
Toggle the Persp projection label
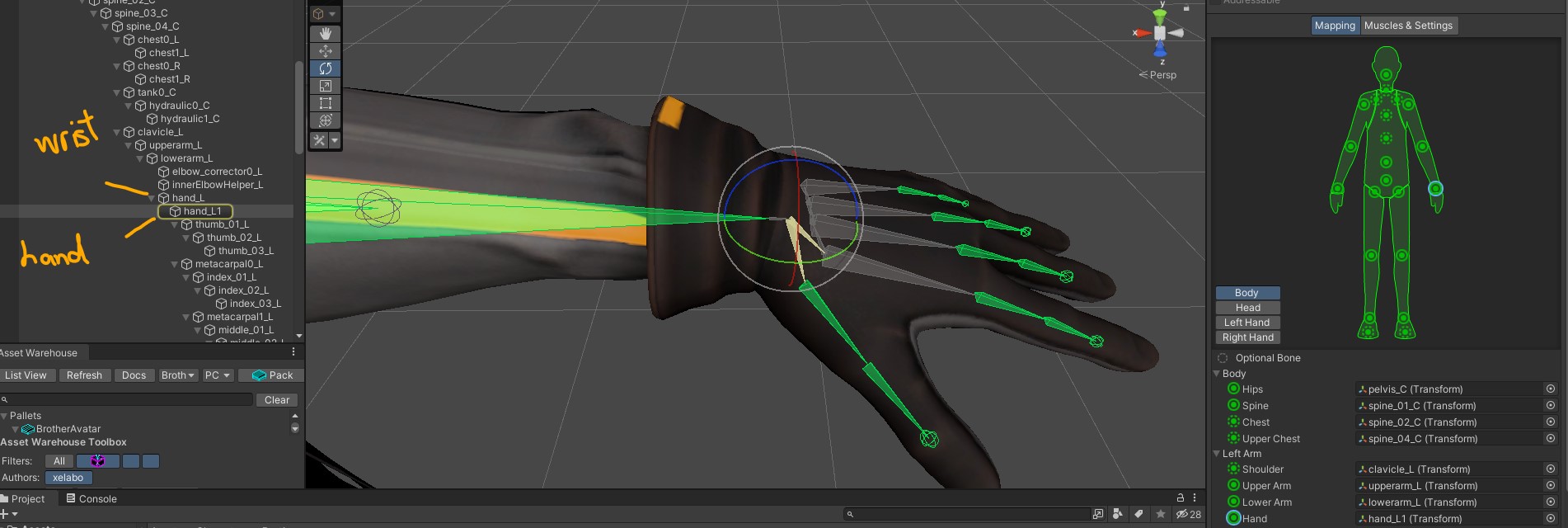point(1158,75)
